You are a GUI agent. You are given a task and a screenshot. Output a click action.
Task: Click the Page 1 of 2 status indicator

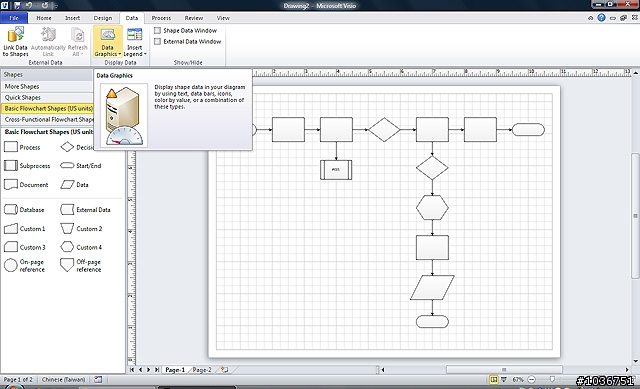[18, 380]
